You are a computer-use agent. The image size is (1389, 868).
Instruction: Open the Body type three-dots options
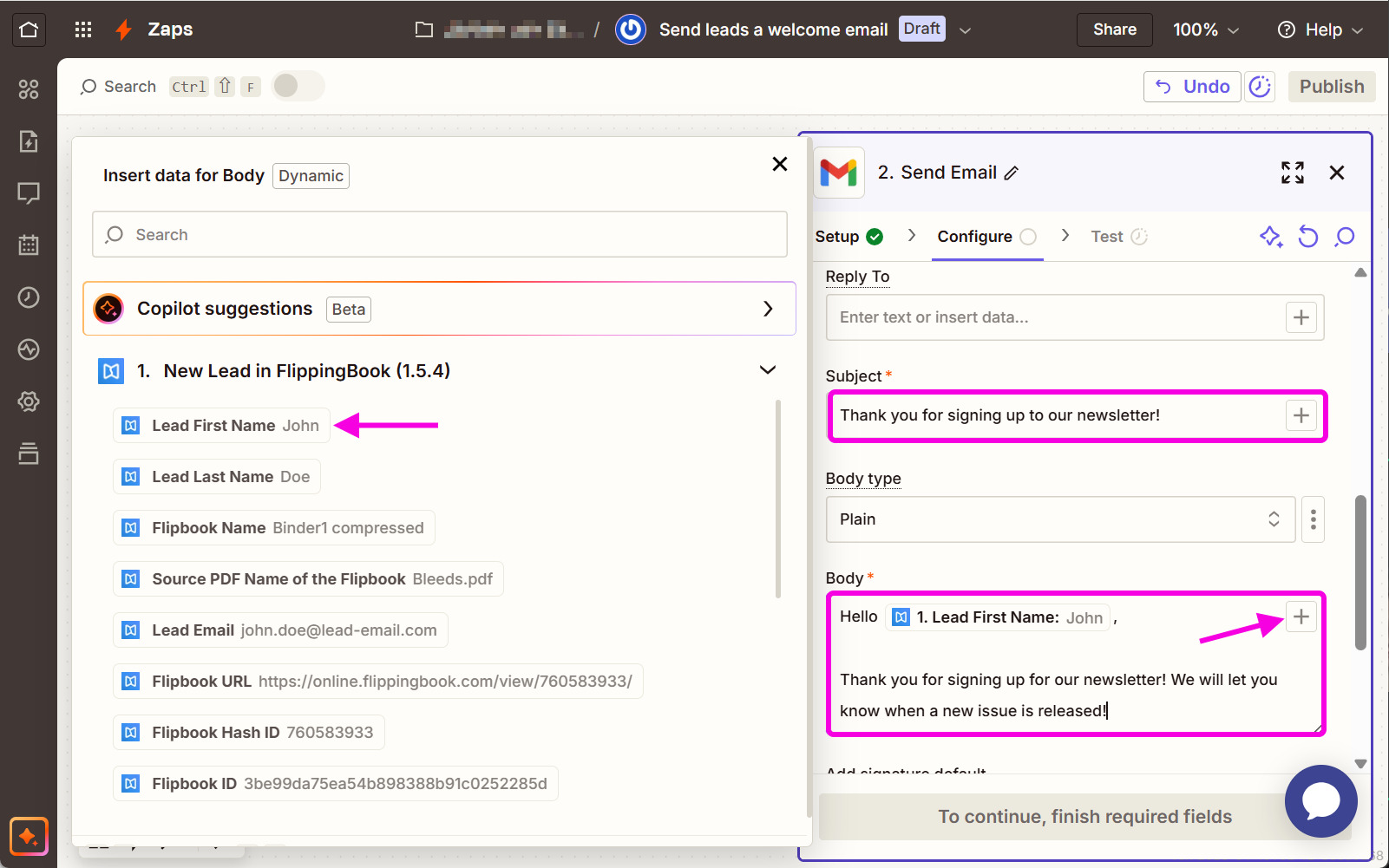[x=1314, y=519]
